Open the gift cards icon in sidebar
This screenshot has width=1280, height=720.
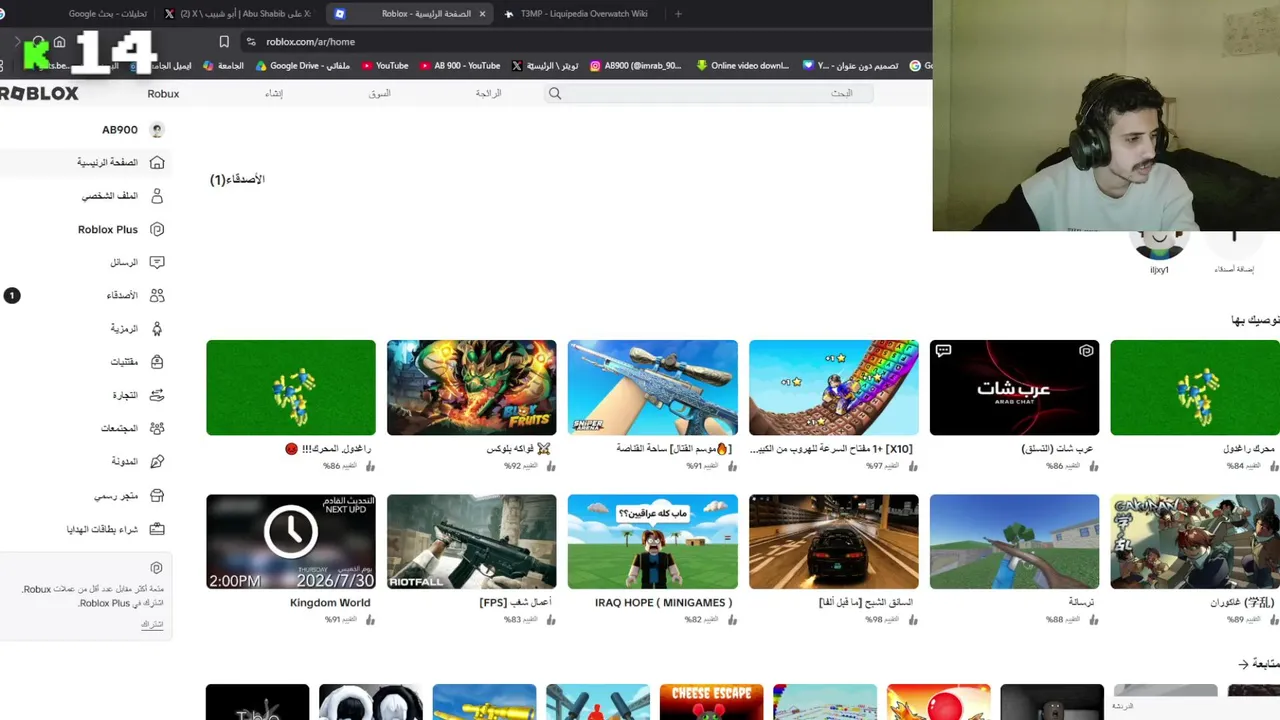(x=157, y=529)
